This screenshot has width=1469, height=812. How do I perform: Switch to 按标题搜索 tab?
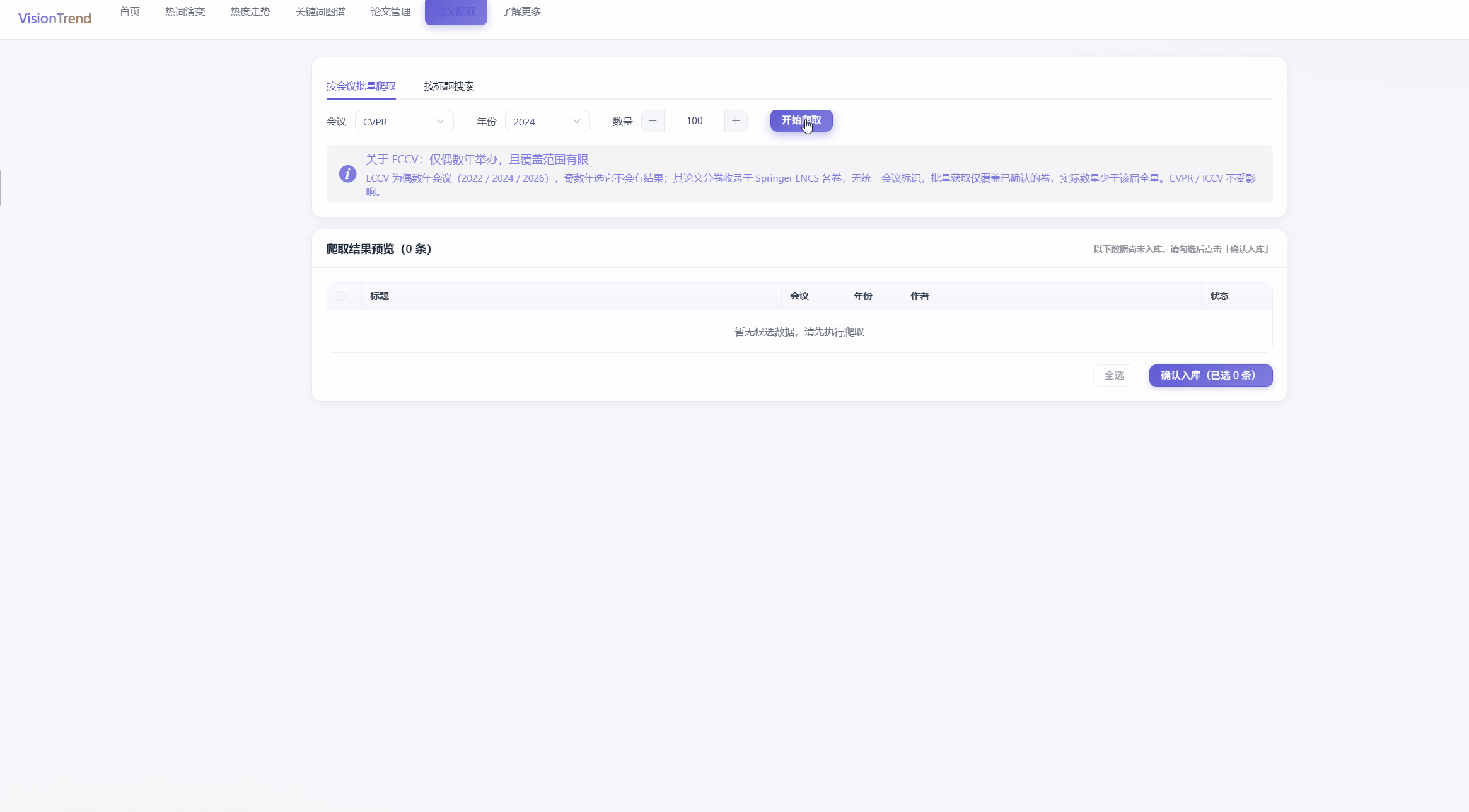(449, 86)
